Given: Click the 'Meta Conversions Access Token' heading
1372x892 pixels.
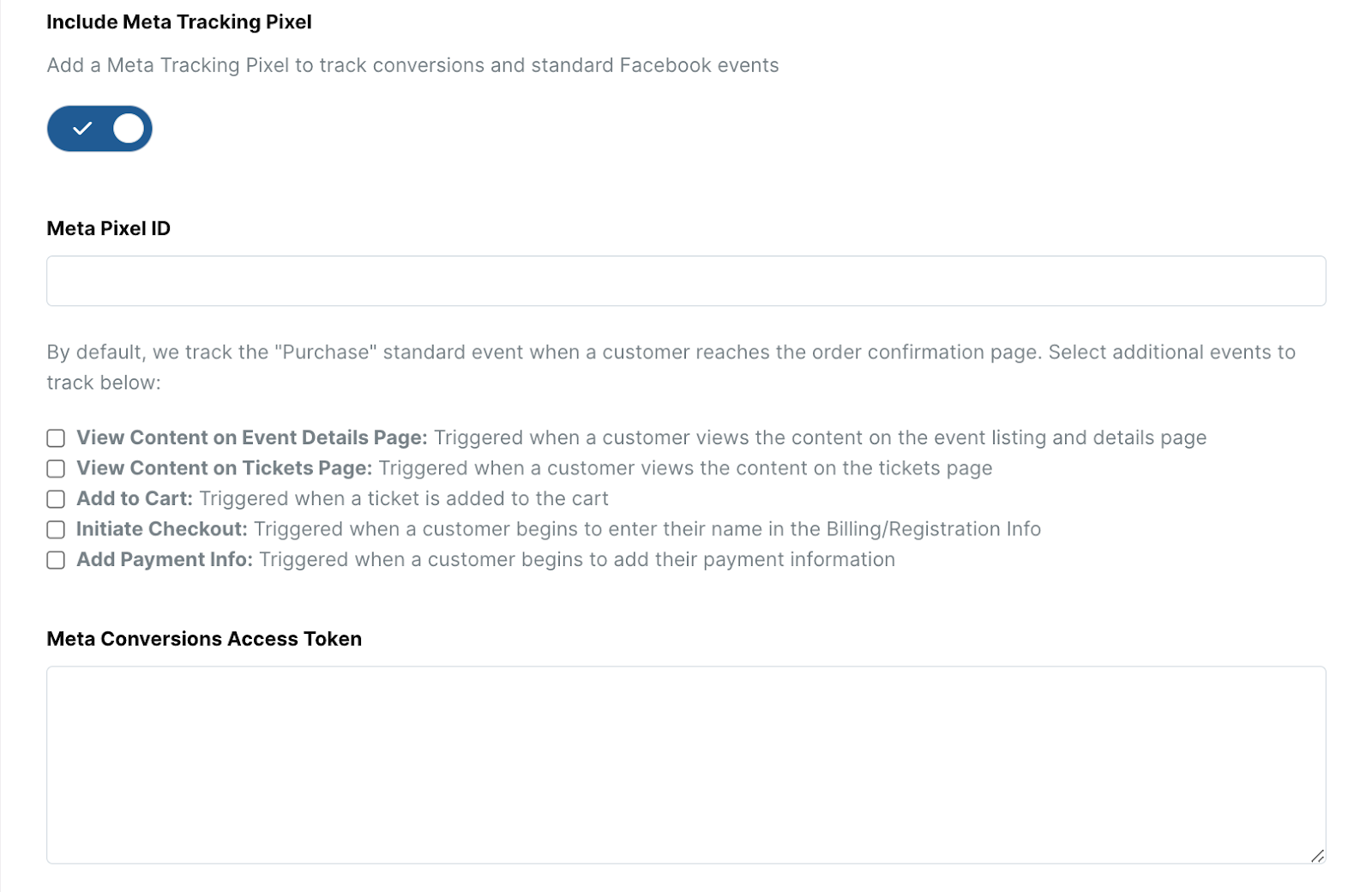Looking at the screenshot, I should coord(204,639).
